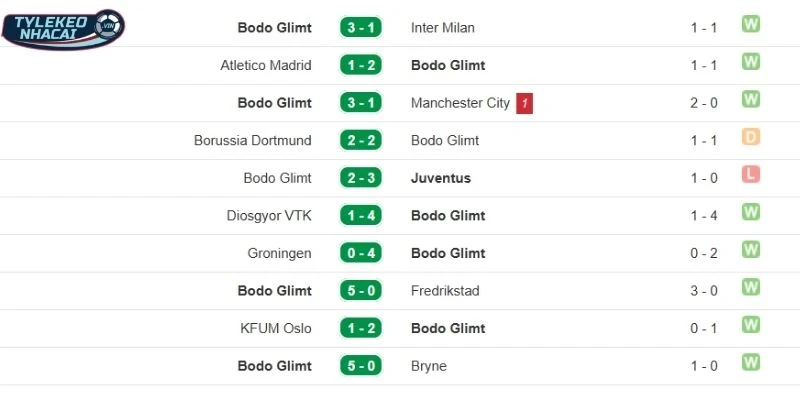Open the 2 - 3 score against Juventus
800x400 pixels.
(360, 178)
